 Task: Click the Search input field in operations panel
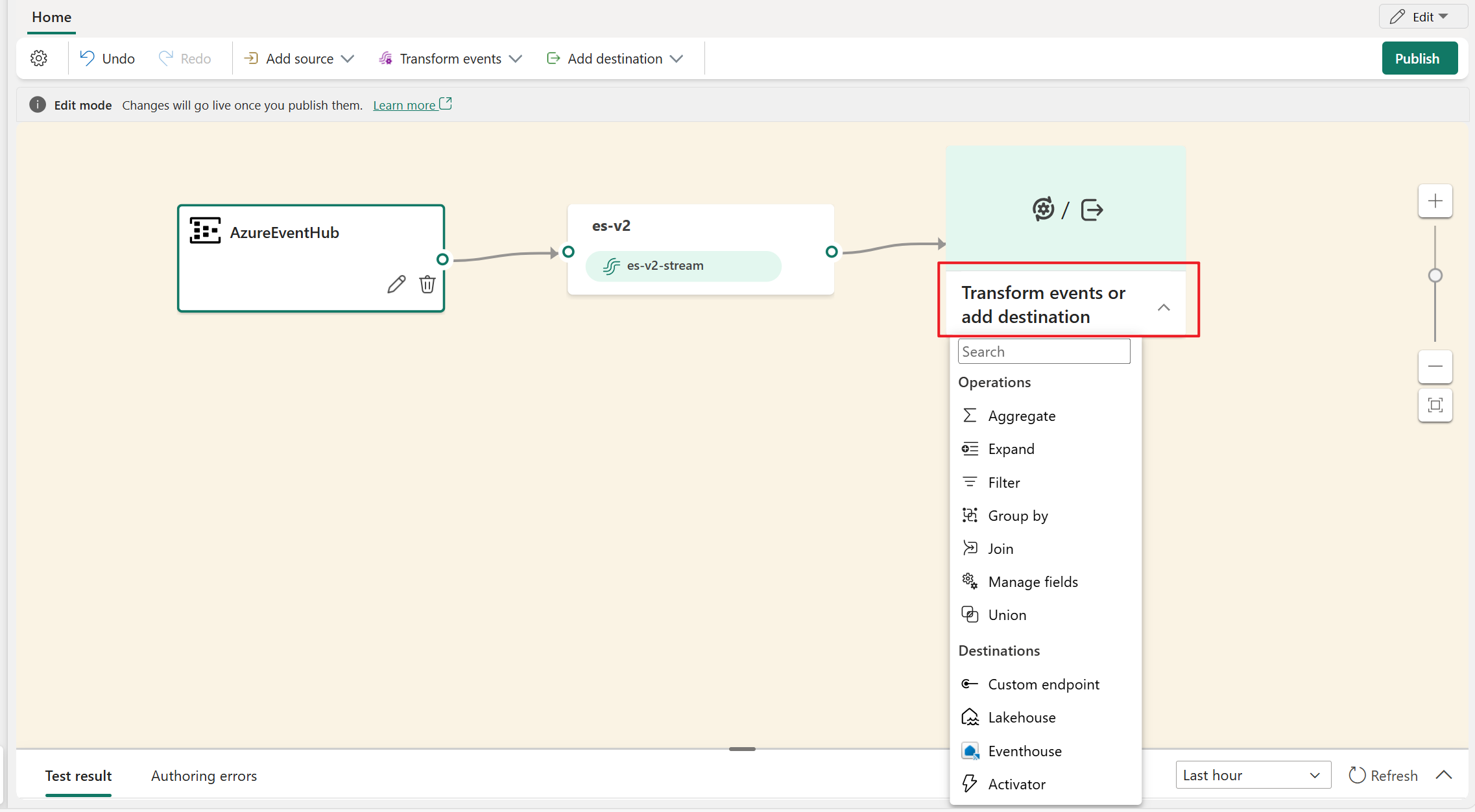click(x=1043, y=351)
